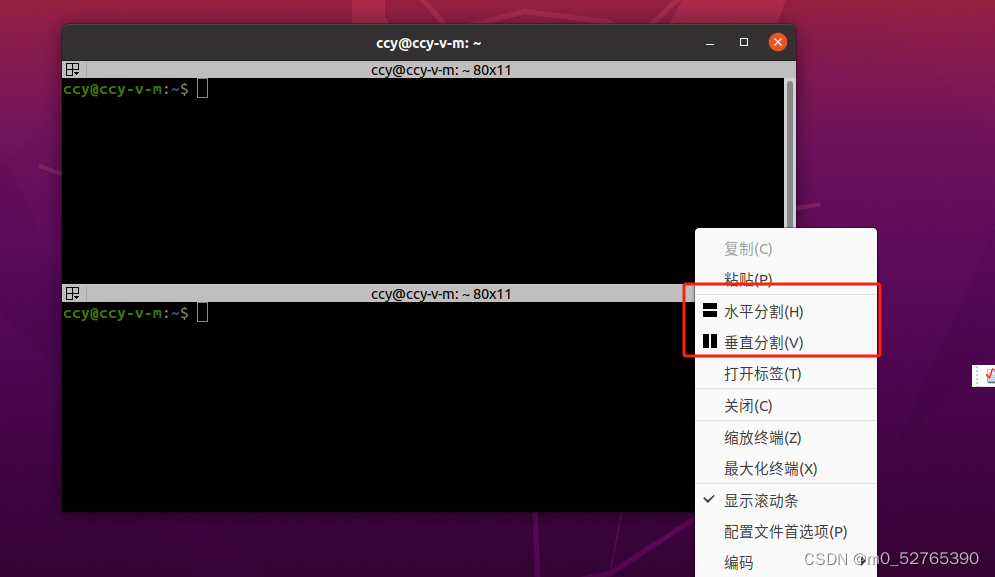Select 水平分割(H) horizontal split option
This screenshot has width=995, height=577.
(786, 312)
